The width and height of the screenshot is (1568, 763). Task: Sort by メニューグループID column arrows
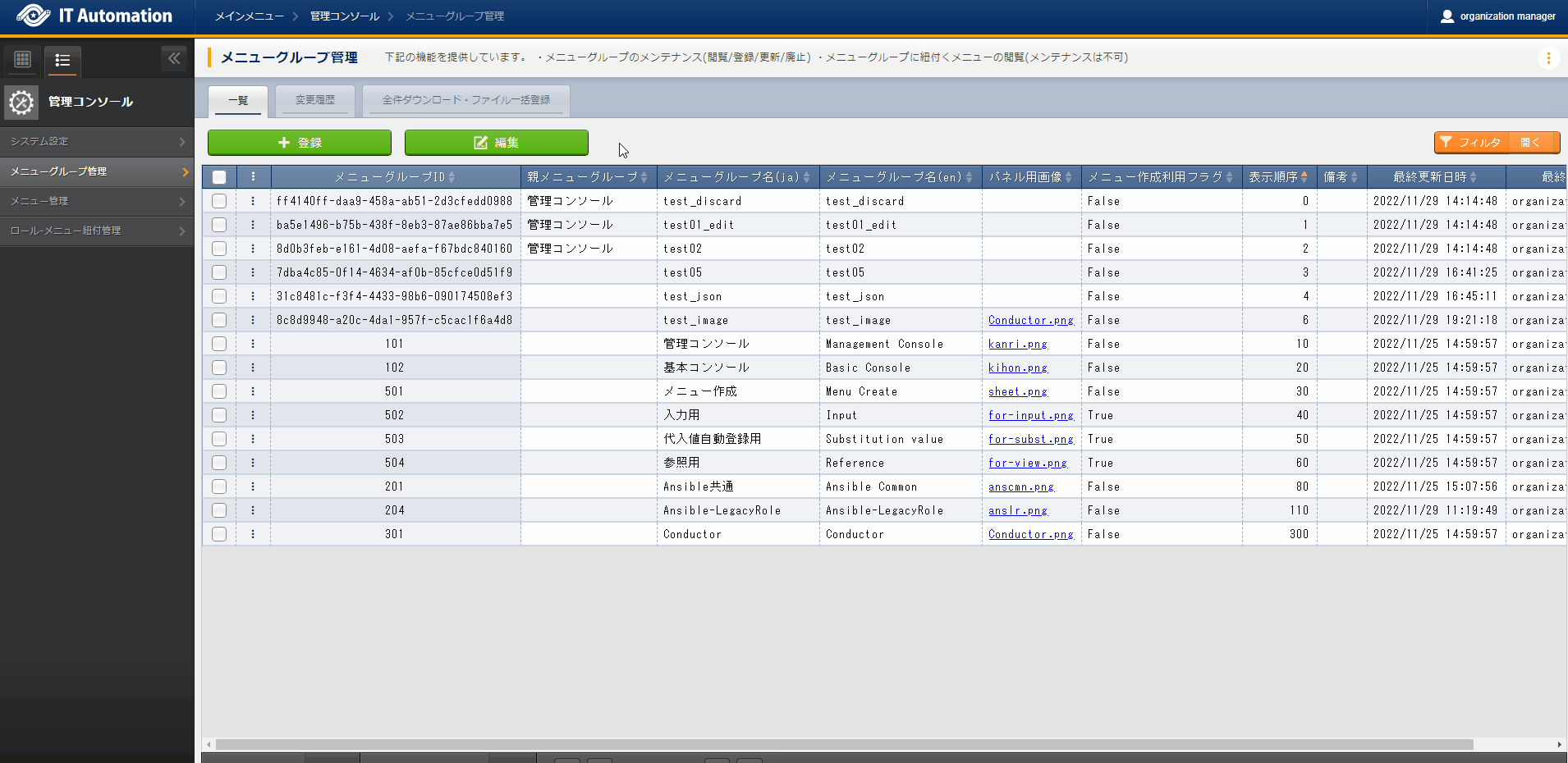point(452,177)
